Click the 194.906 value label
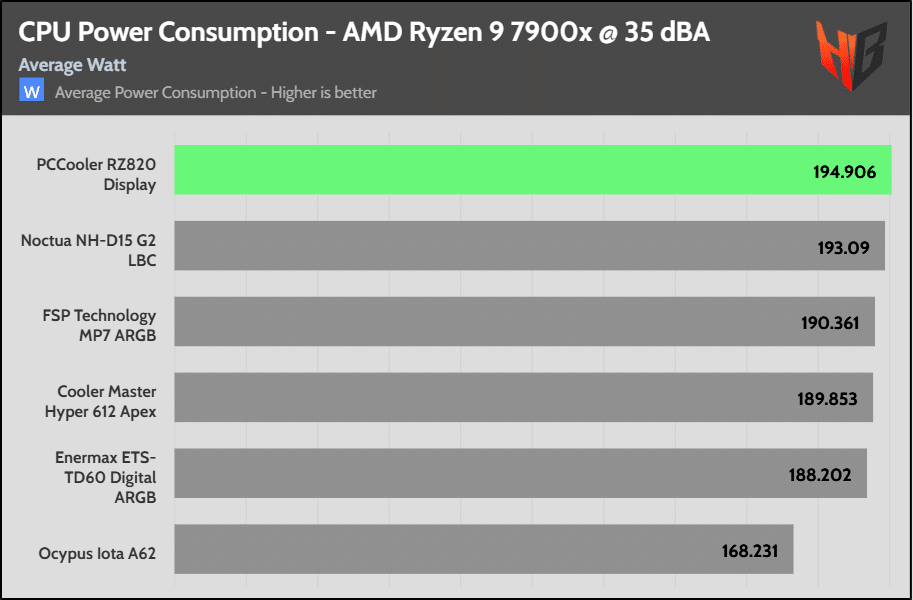Image resolution: width=913 pixels, height=600 pixels. point(844,172)
